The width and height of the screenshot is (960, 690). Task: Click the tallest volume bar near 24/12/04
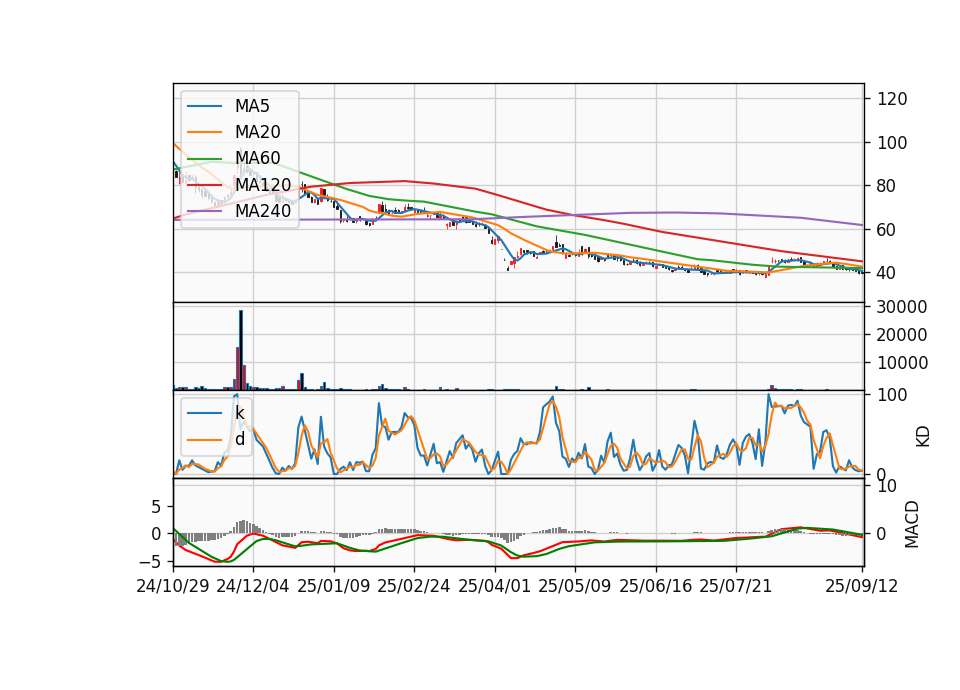[x=241, y=350]
